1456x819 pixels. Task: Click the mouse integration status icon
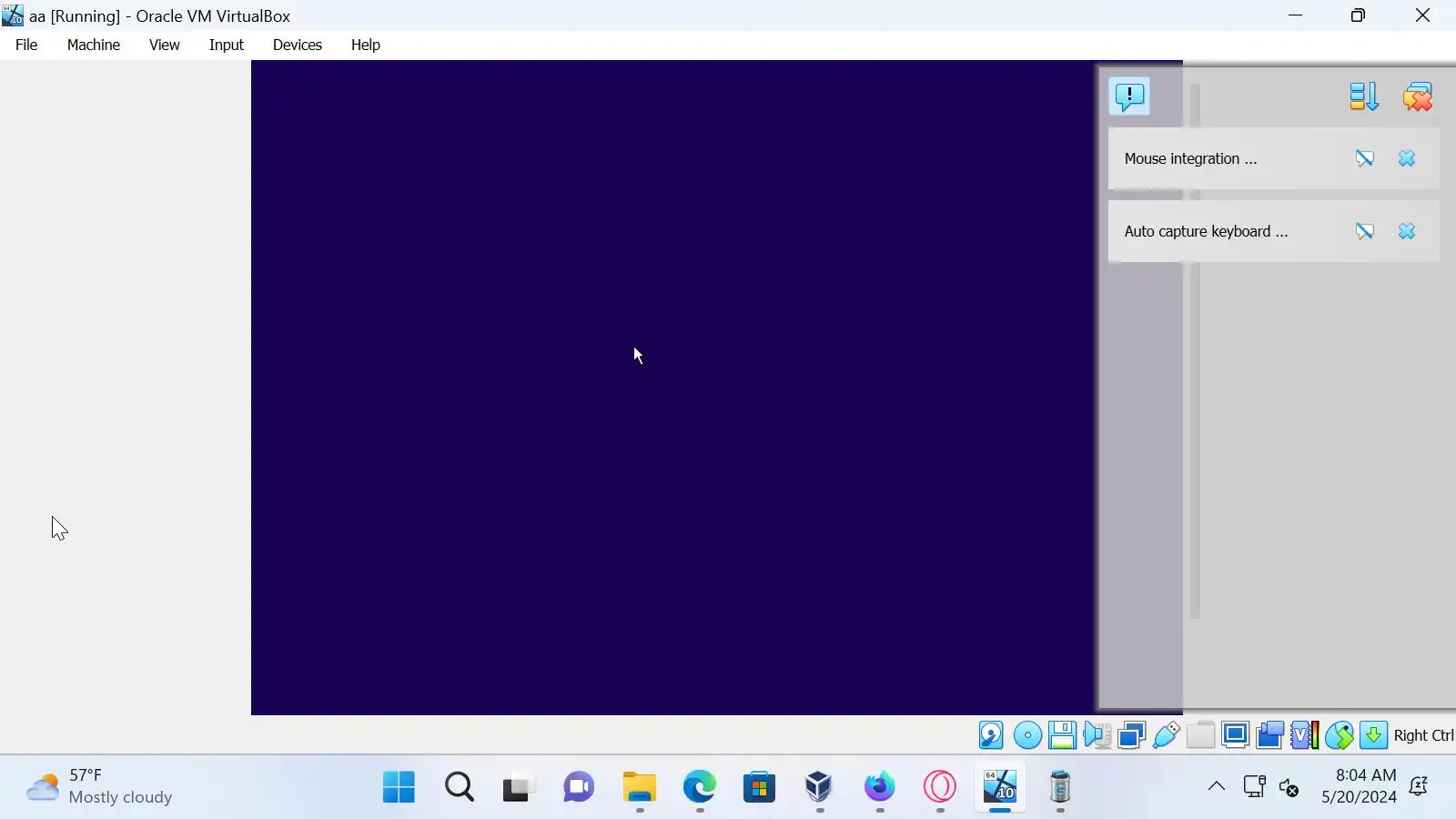pyautogui.click(x=1339, y=735)
